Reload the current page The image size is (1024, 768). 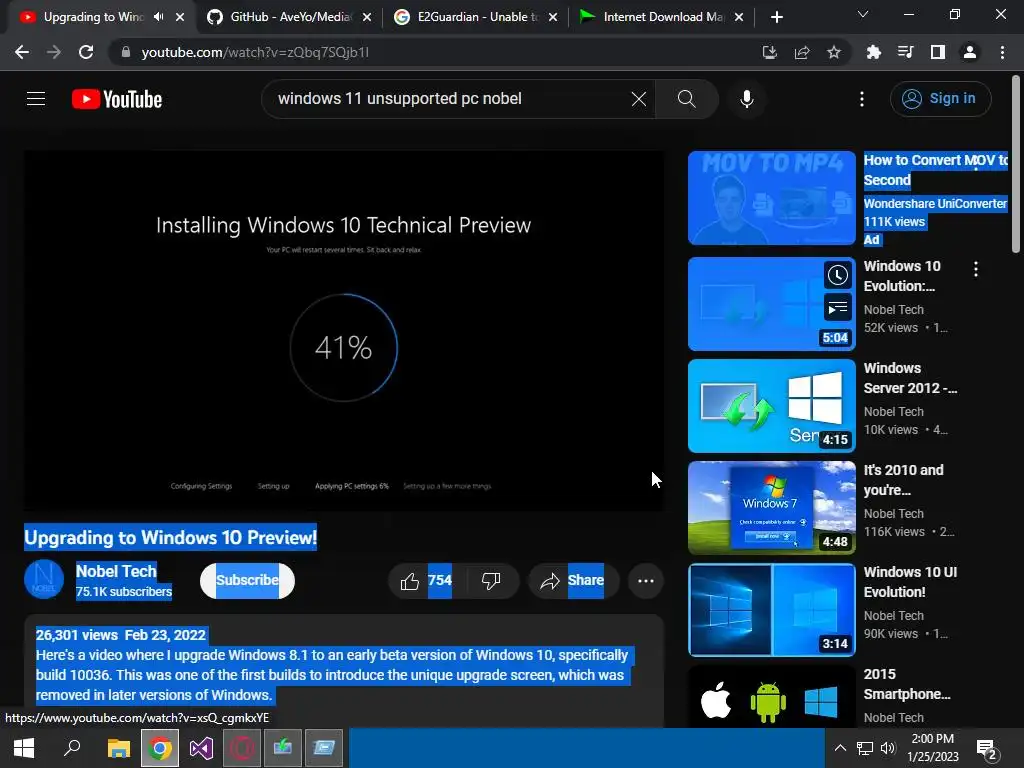pyautogui.click(x=86, y=52)
